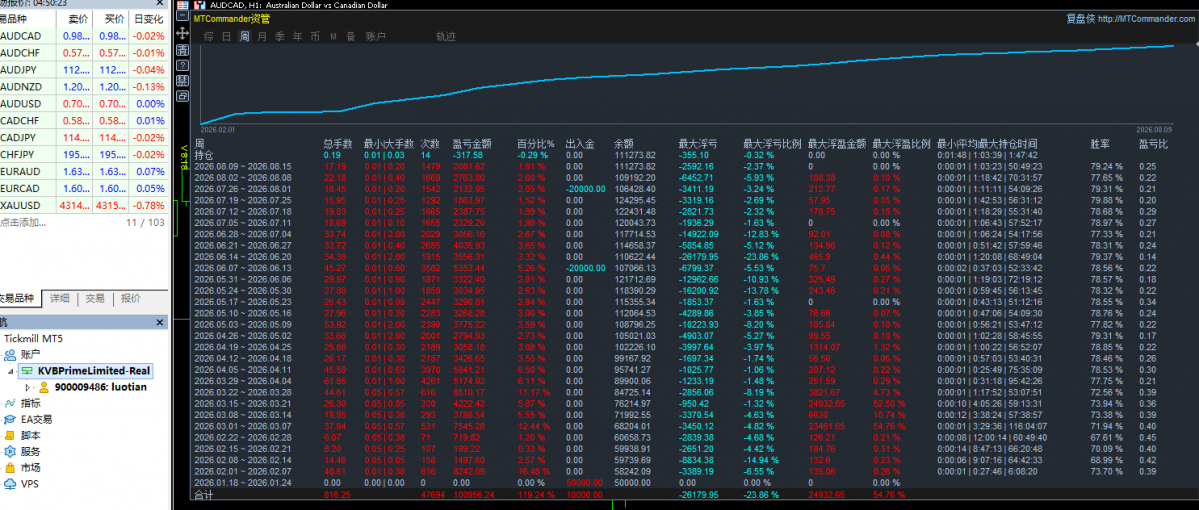Click the restore window icon in MTCommander toolbar
The height and width of the screenshot is (510, 1199).
coord(182,96)
